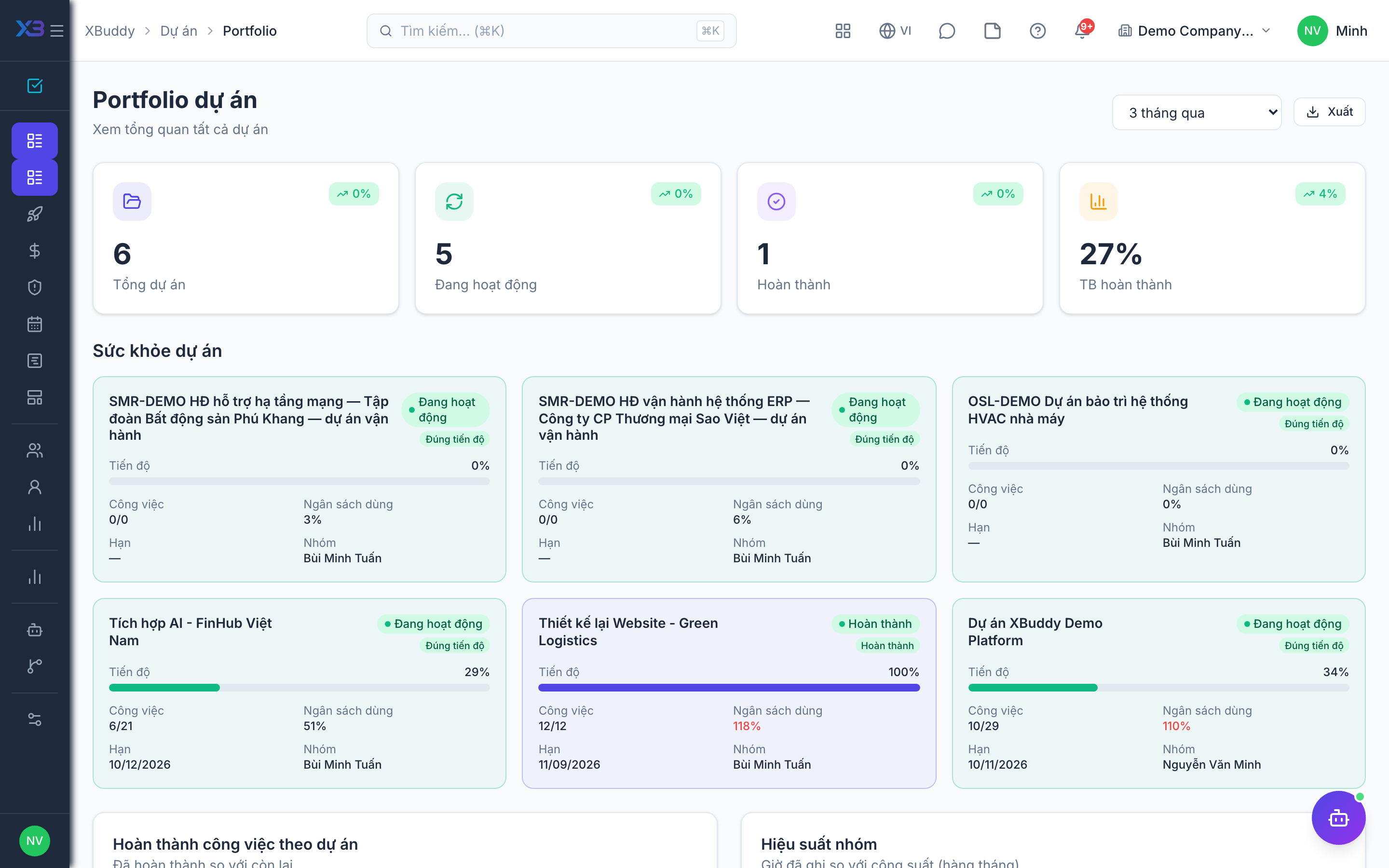This screenshot has width=1389, height=868.
Task: Click the Green Logistics 100% progress bar
Action: point(729,687)
